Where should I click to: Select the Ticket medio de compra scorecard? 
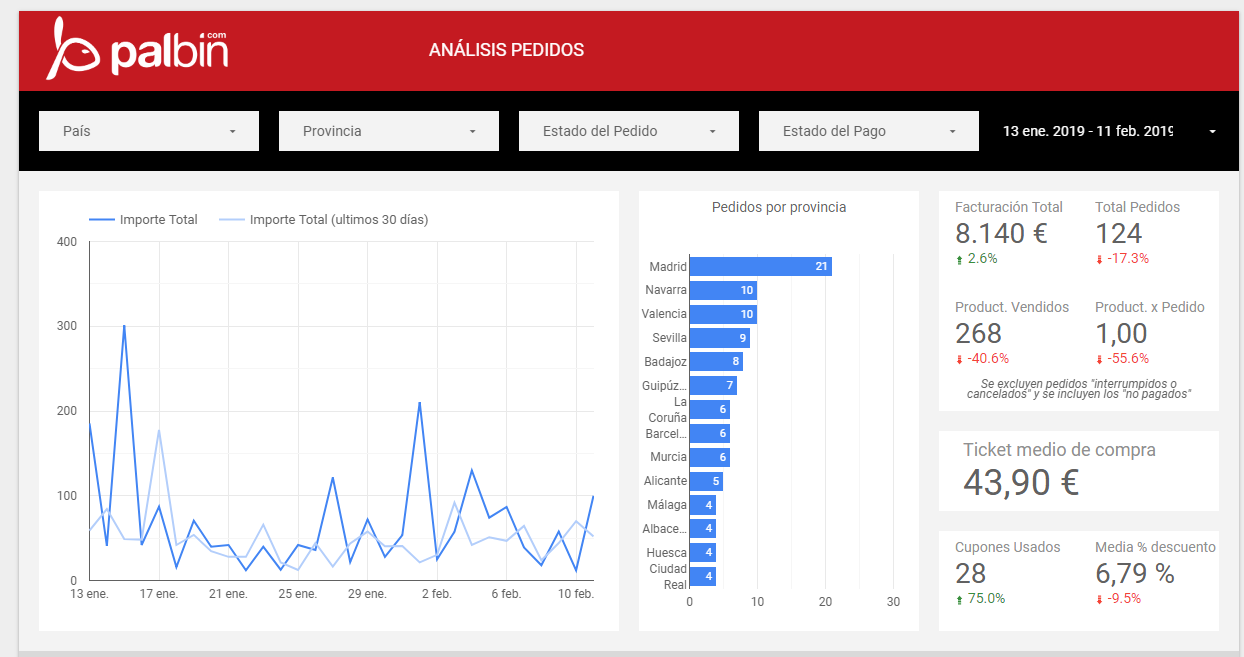(1078, 470)
